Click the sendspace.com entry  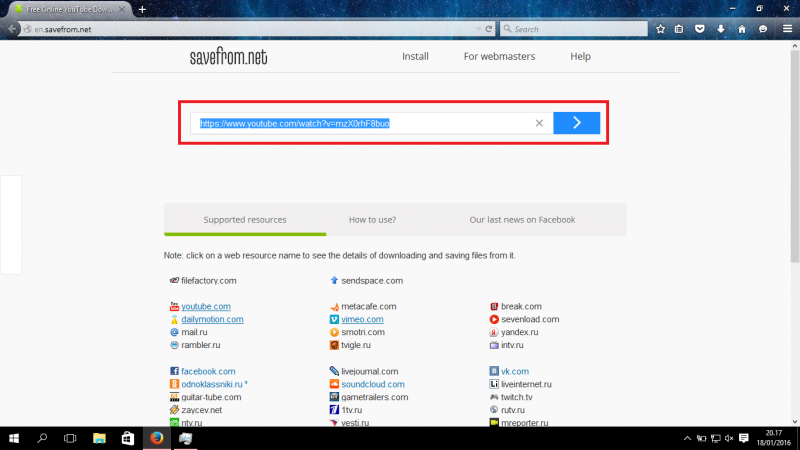pos(372,281)
